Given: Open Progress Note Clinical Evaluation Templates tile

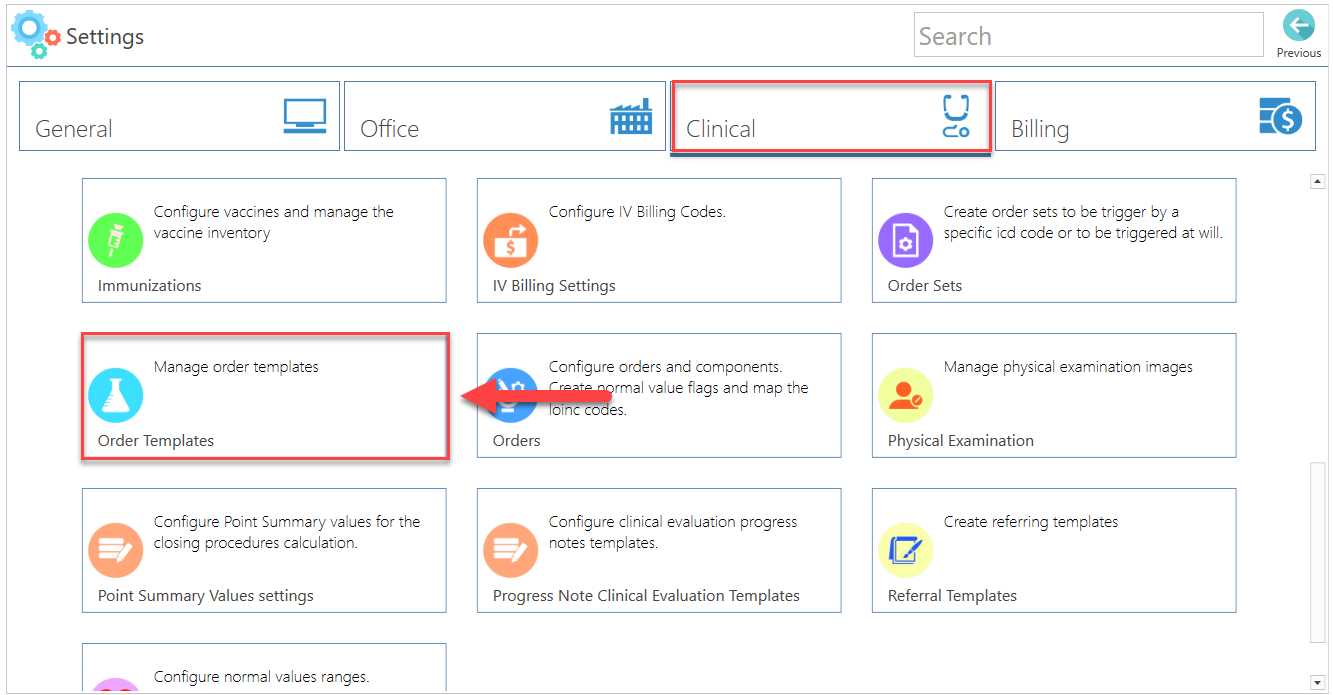Looking at the screenshot, I should click(x=659, y=550).
